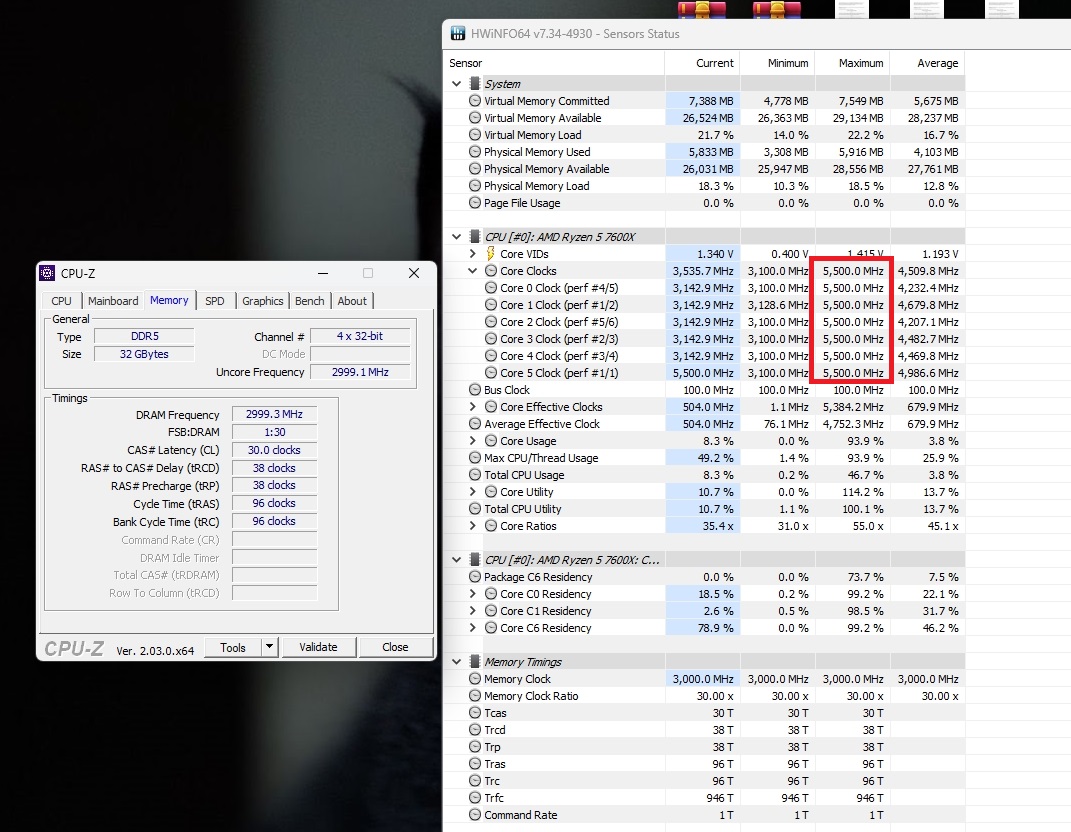Image resolution: width=1071 pixels, height=832 pixels.
Task: Open the Graphics tab in CPU-Z
Action: point(262,301)
